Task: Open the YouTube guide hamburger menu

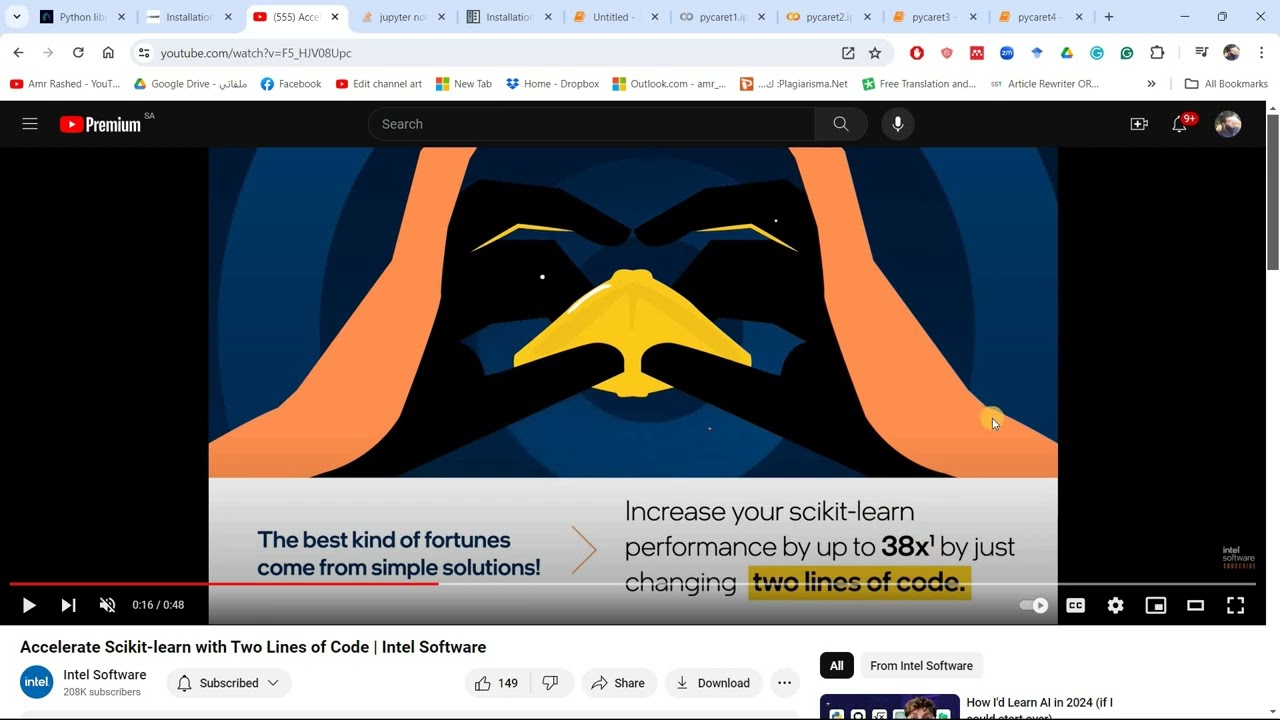Action: (x=30, y=124)
